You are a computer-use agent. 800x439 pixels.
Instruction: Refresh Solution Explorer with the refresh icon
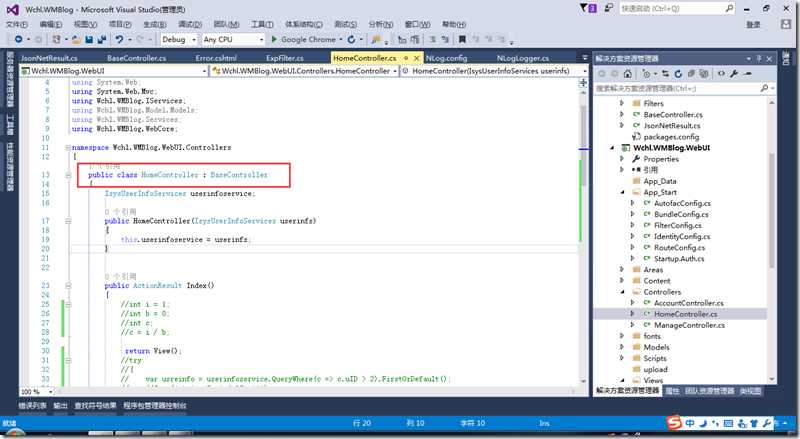point(678,74)
